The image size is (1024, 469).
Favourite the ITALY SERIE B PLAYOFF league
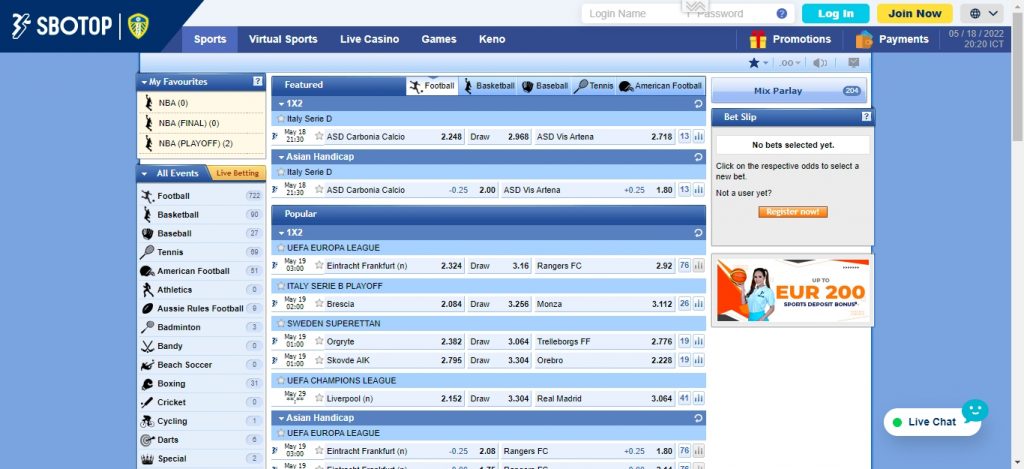tap(281, 286)
